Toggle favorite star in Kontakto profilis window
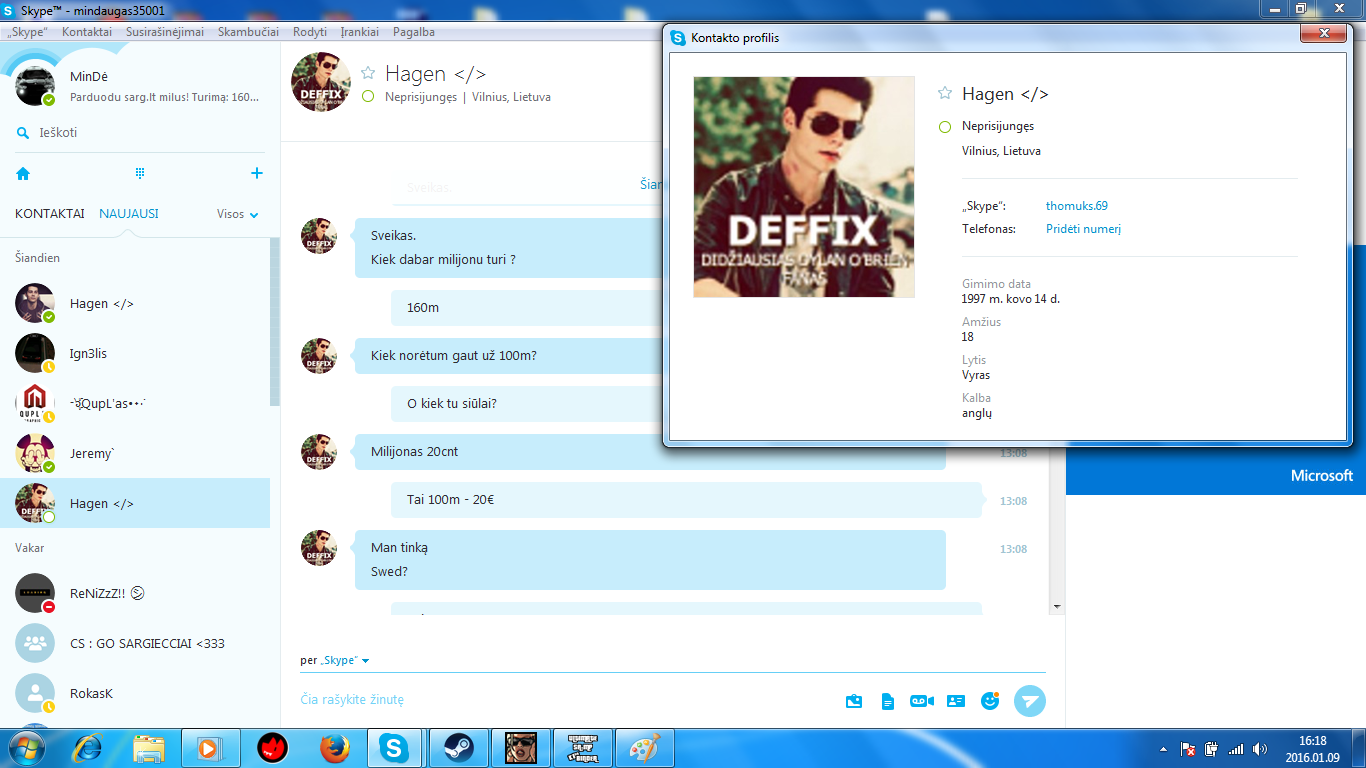 pyautogui.click(x=945, y=93)
